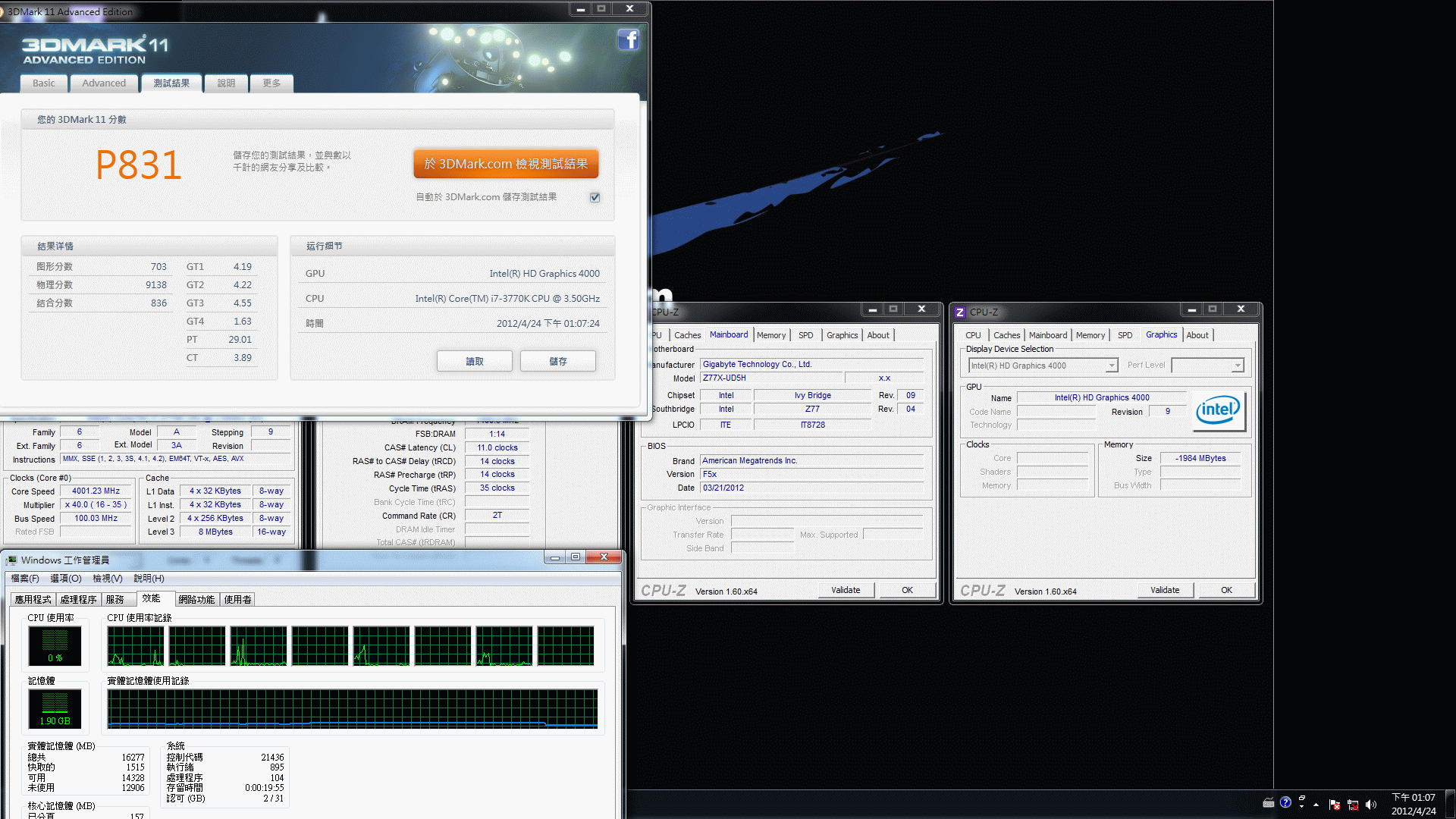Click the CPU-Z Mainboard tab

pyautogui.click(x=725, y=335)
